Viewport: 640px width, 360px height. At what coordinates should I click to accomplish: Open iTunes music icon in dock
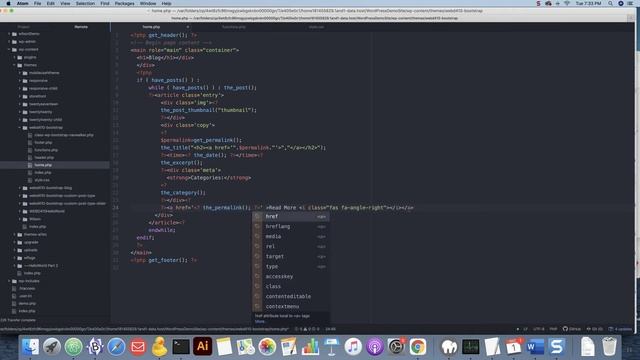(353, 347)
